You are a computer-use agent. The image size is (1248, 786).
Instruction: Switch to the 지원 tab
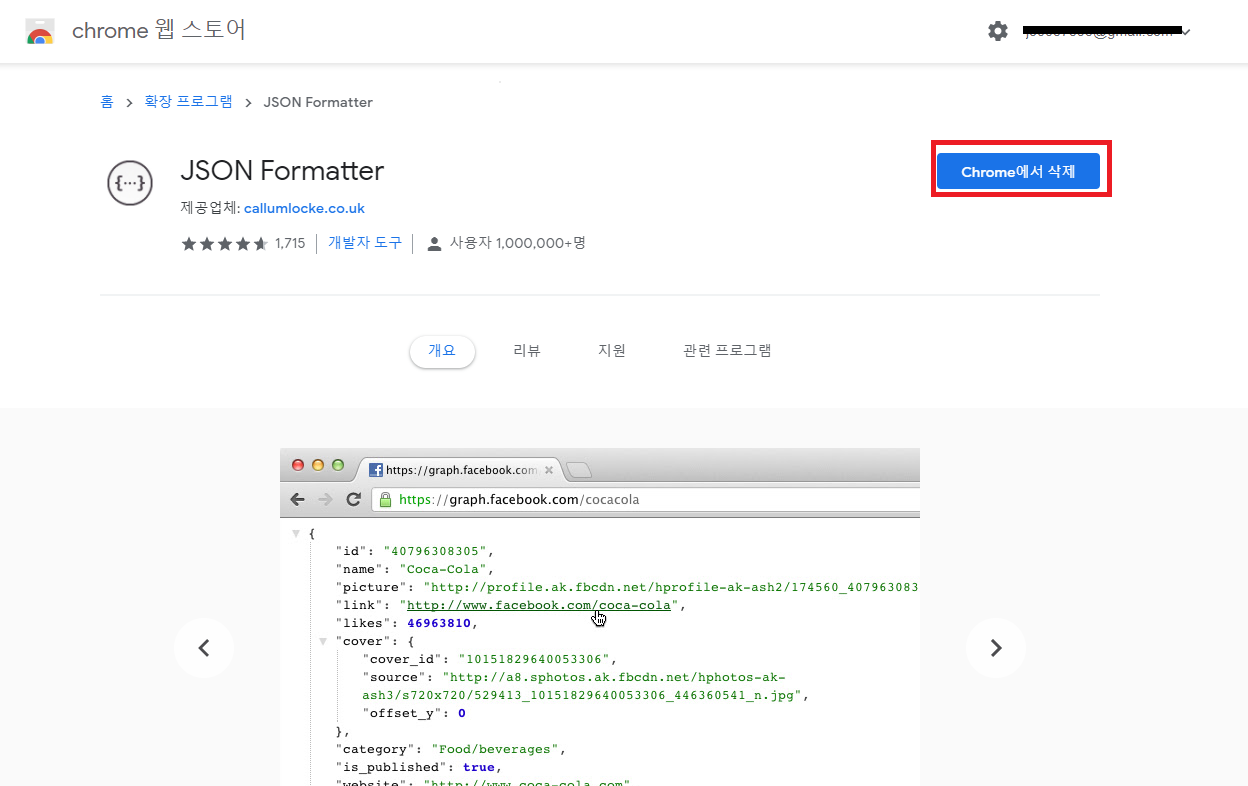tap(612, 351)
